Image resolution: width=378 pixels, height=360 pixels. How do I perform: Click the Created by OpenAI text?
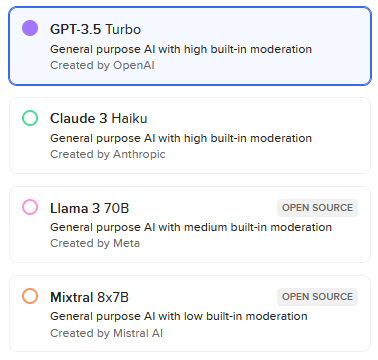point(102,65)
